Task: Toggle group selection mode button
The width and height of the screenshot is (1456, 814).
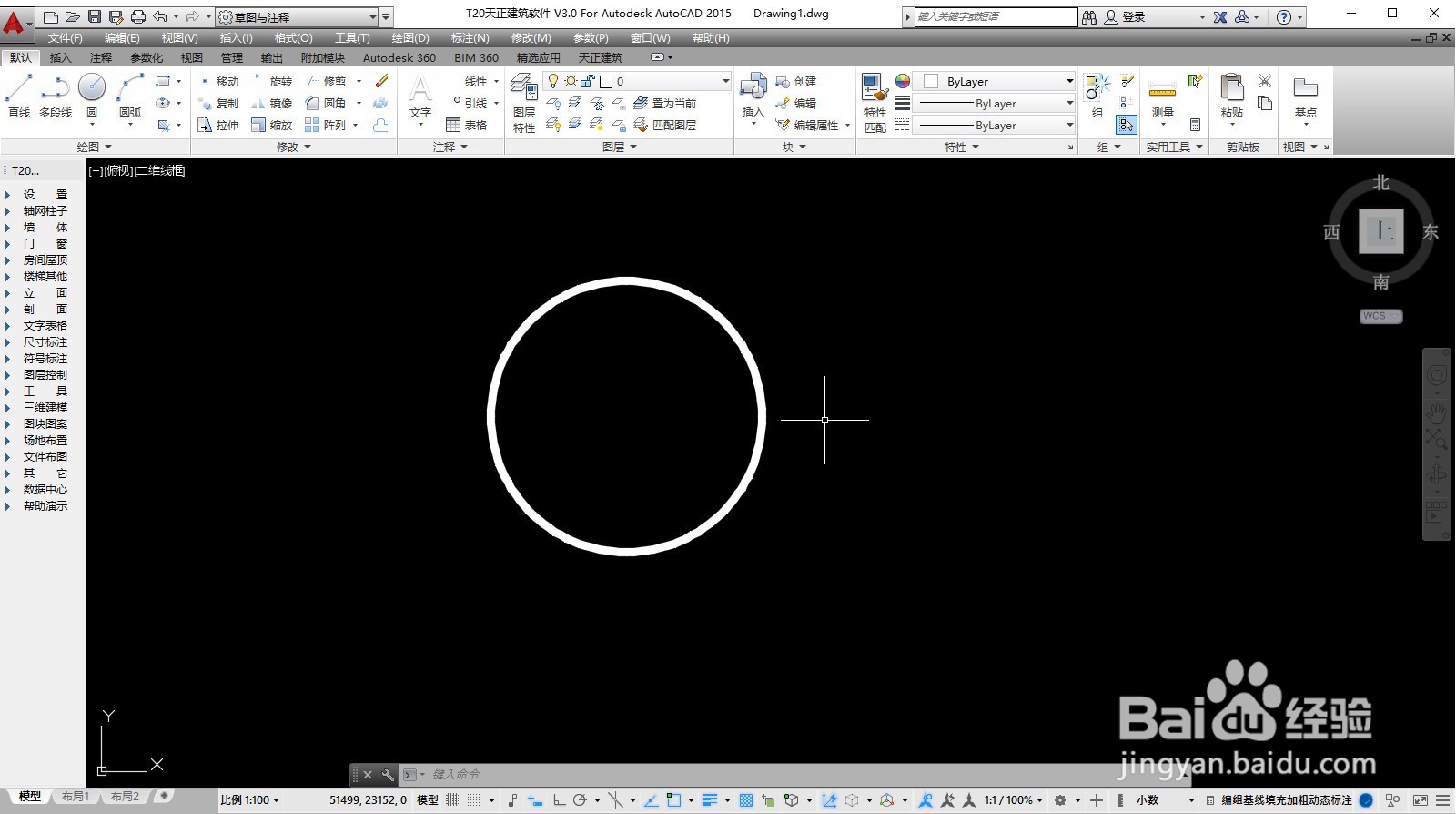Action: click(1127, 125)
